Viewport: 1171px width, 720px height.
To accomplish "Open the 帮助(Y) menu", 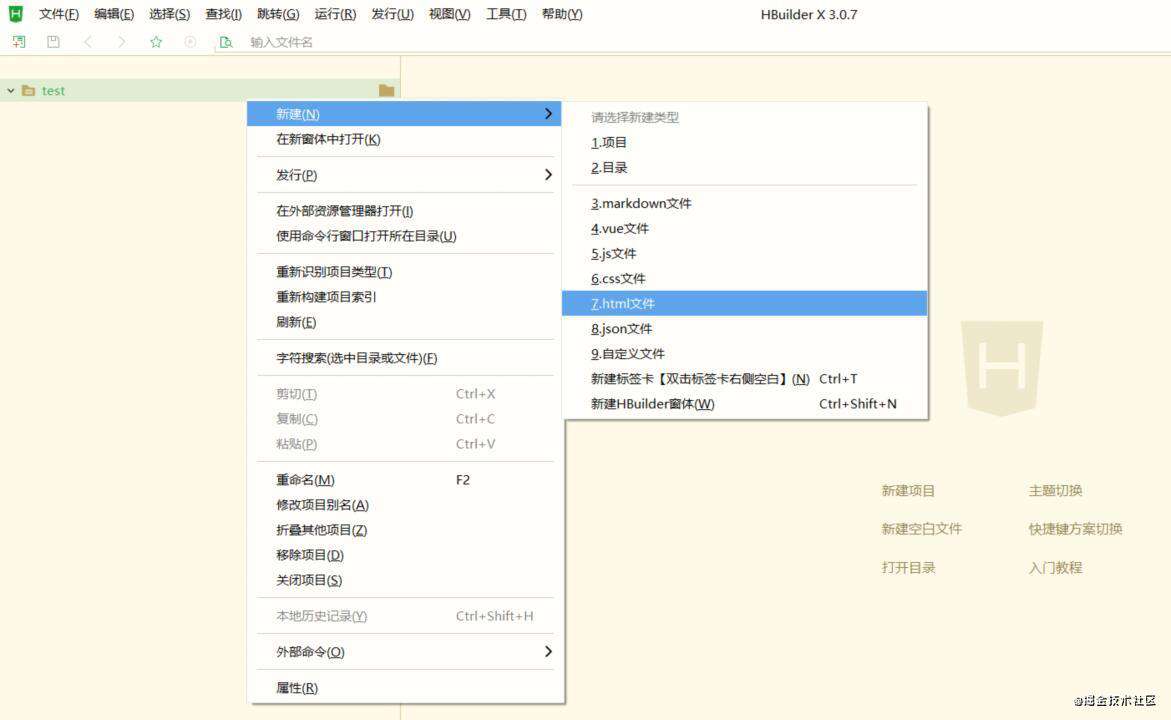I will [562, 14].
